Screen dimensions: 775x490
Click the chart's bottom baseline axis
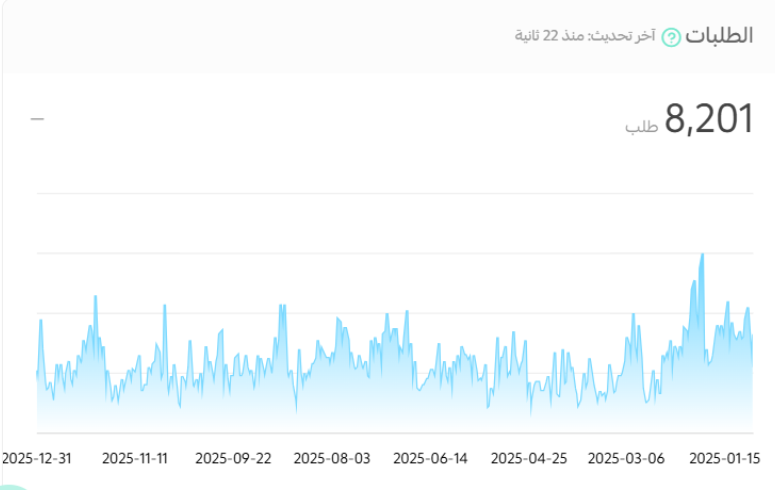coord(394,432)
